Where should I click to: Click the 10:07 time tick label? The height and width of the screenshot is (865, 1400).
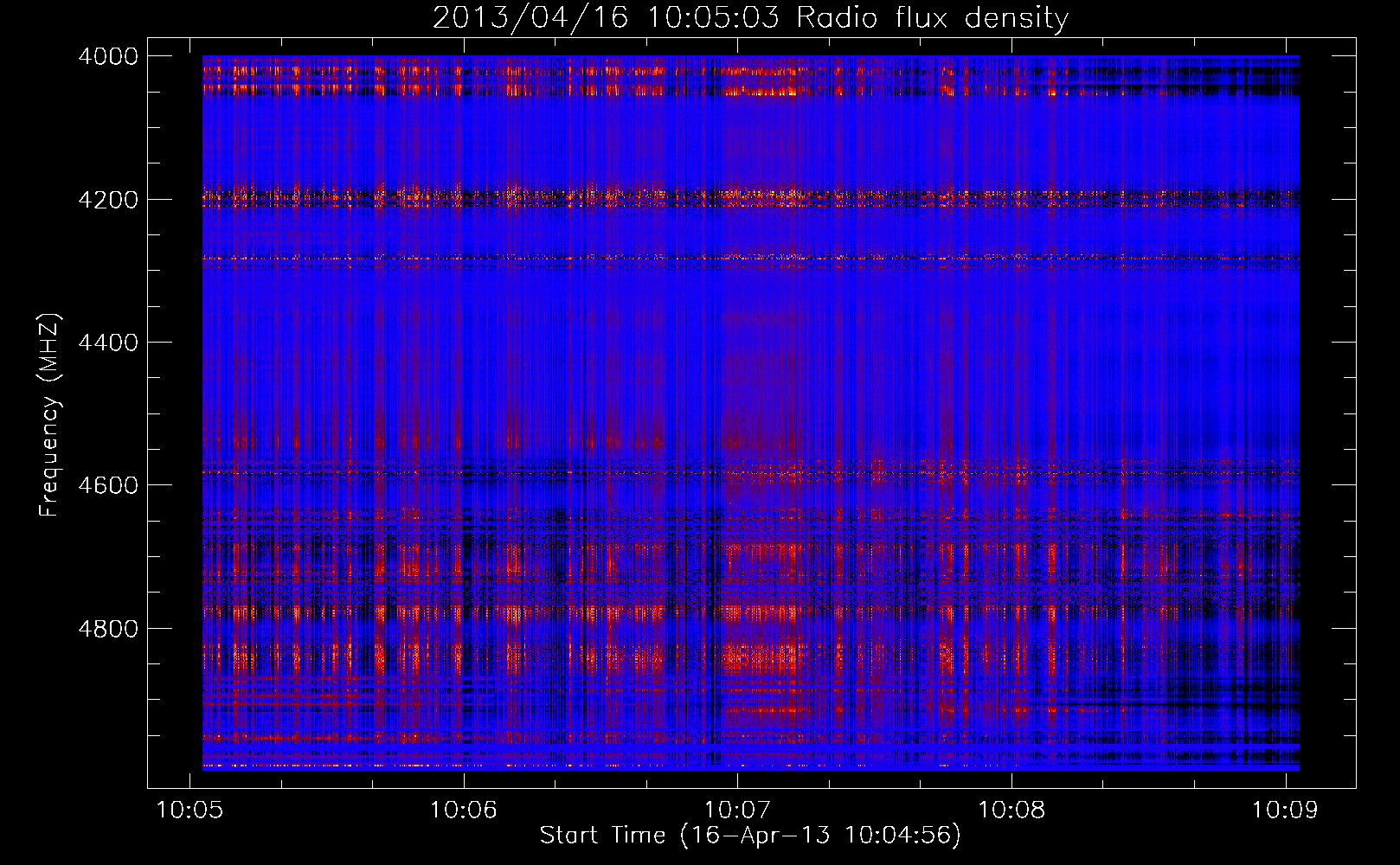737,810
